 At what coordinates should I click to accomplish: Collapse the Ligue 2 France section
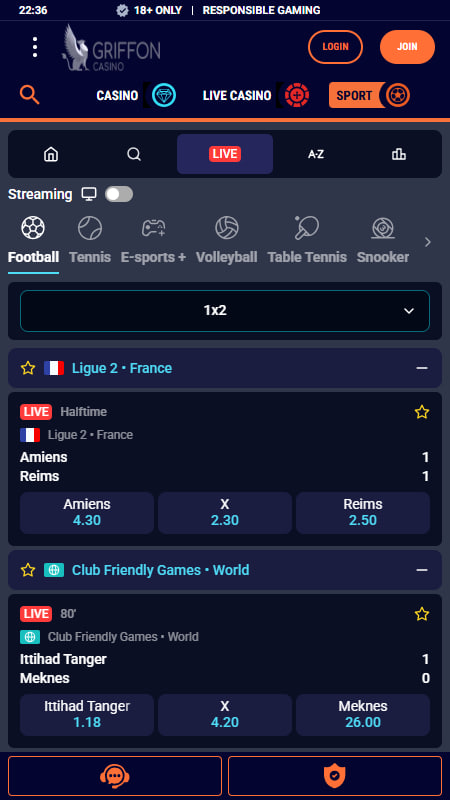tap(421, 368)
